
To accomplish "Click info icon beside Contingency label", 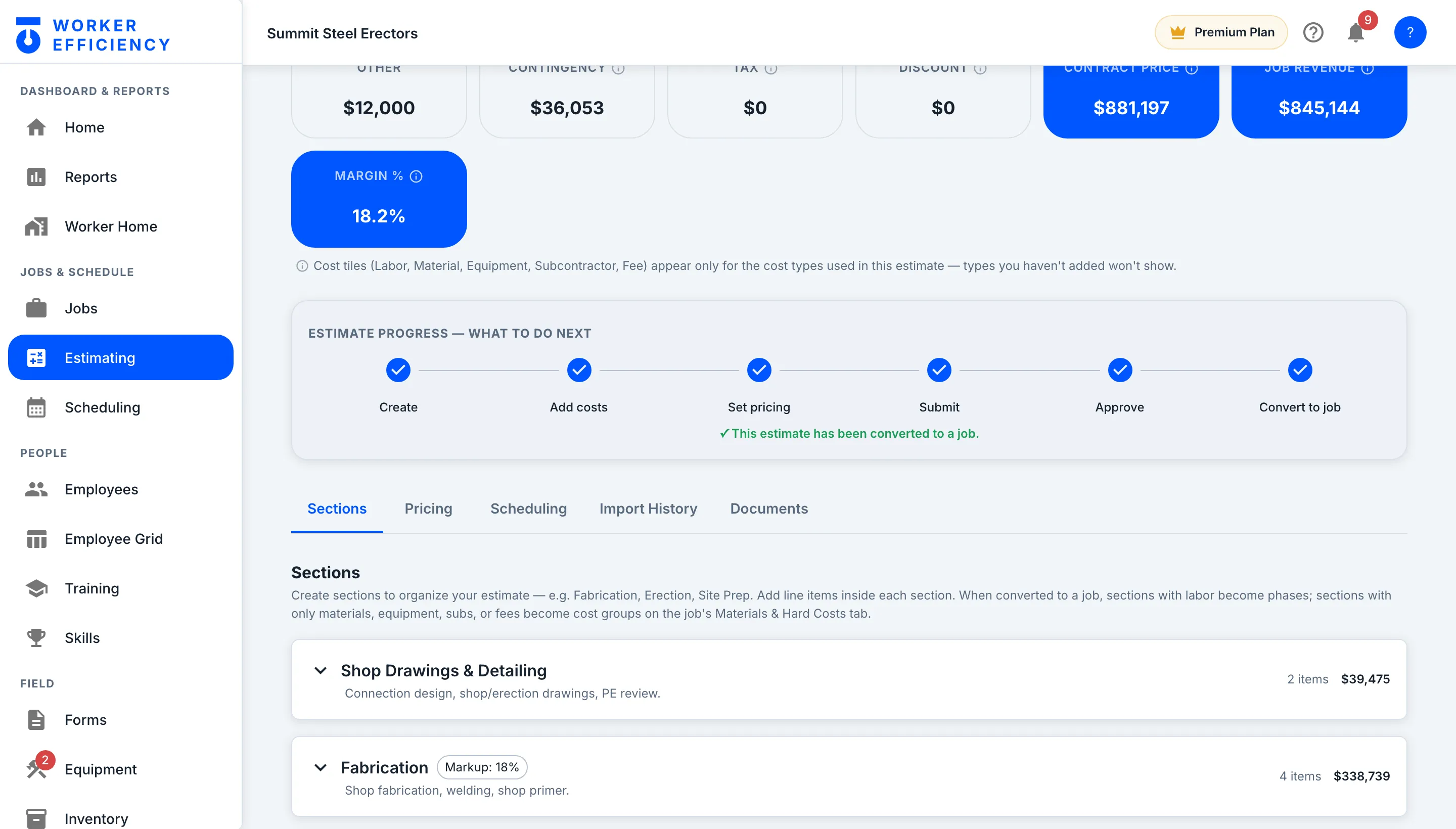I will [x=618, y=69].
